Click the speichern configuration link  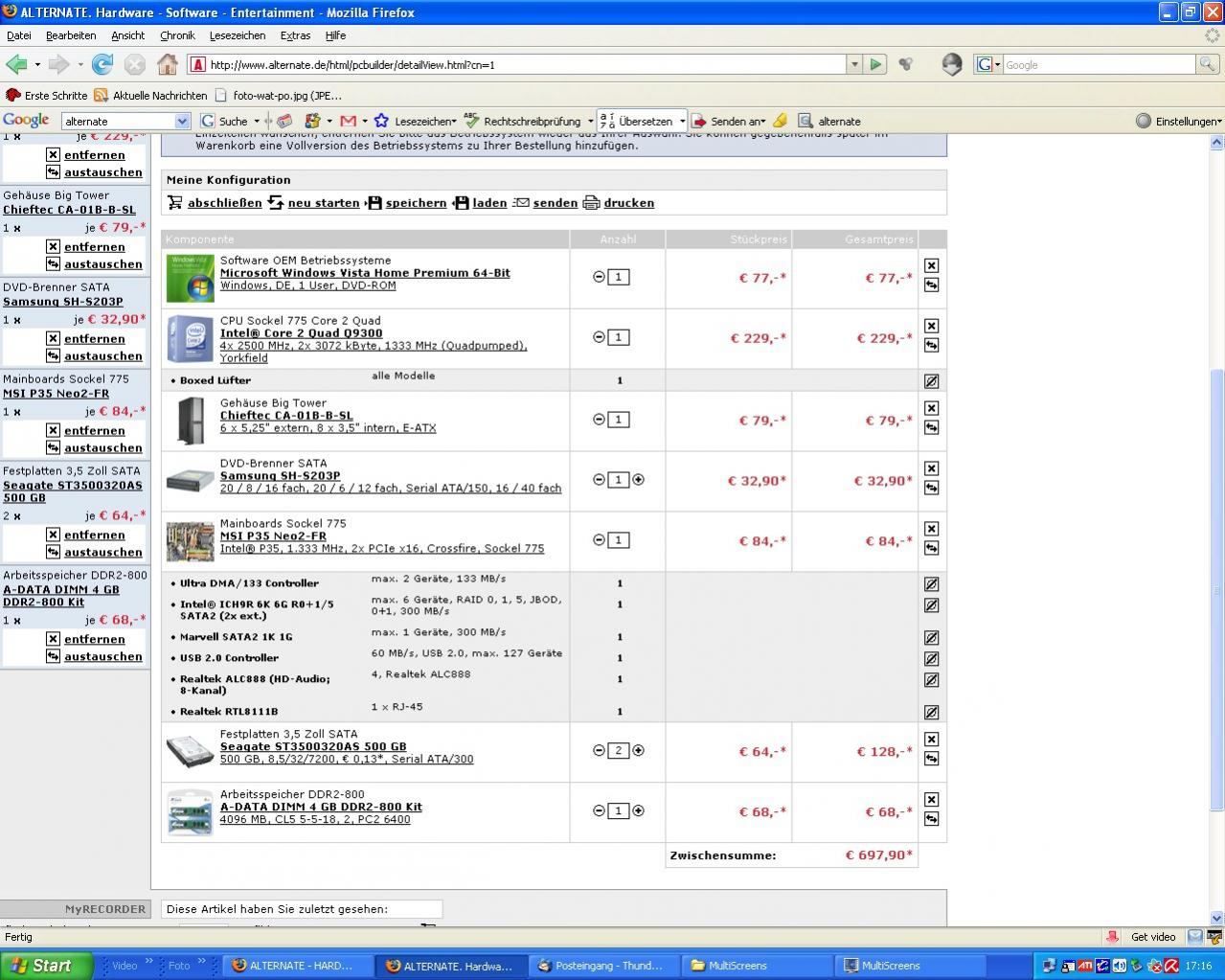pyautogui.click(x=416, y=203)
